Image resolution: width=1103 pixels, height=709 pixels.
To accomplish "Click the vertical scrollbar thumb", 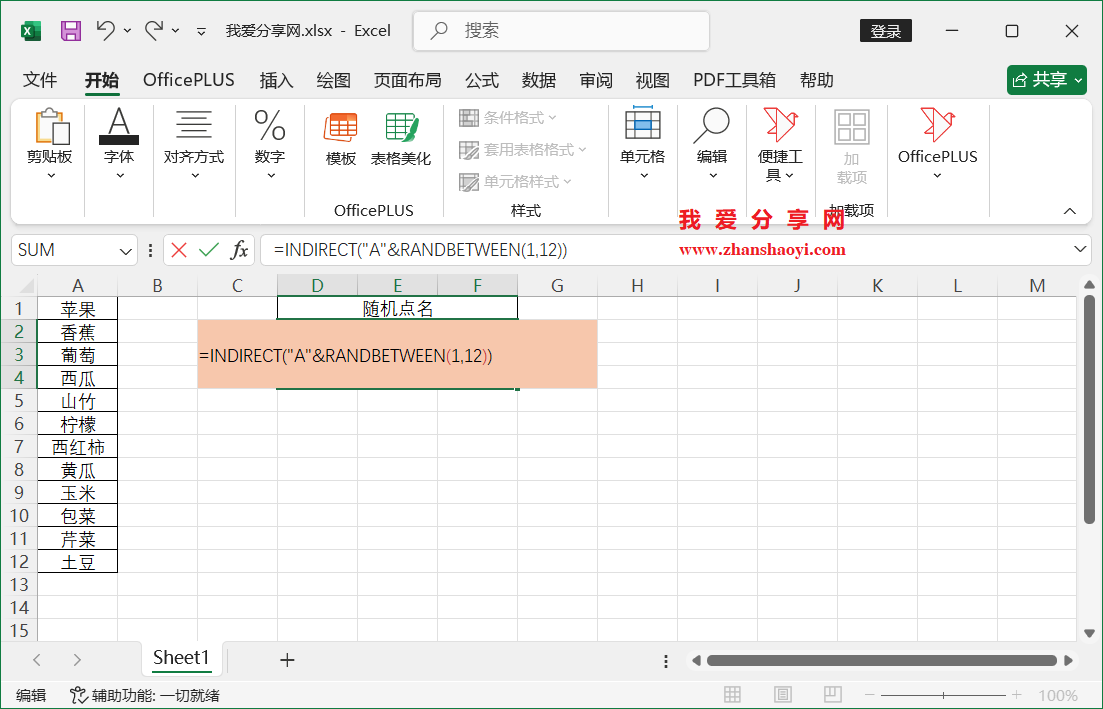I will coord(1089,409).
